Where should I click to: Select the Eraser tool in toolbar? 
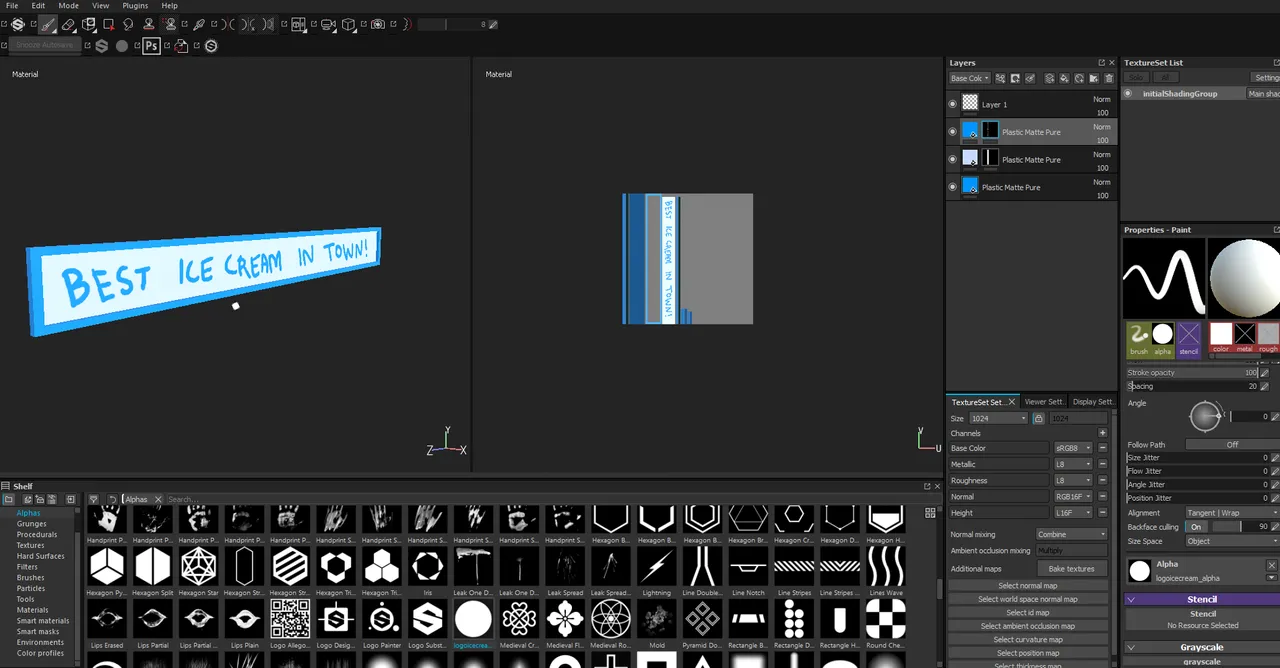click(x=68, y=25)
